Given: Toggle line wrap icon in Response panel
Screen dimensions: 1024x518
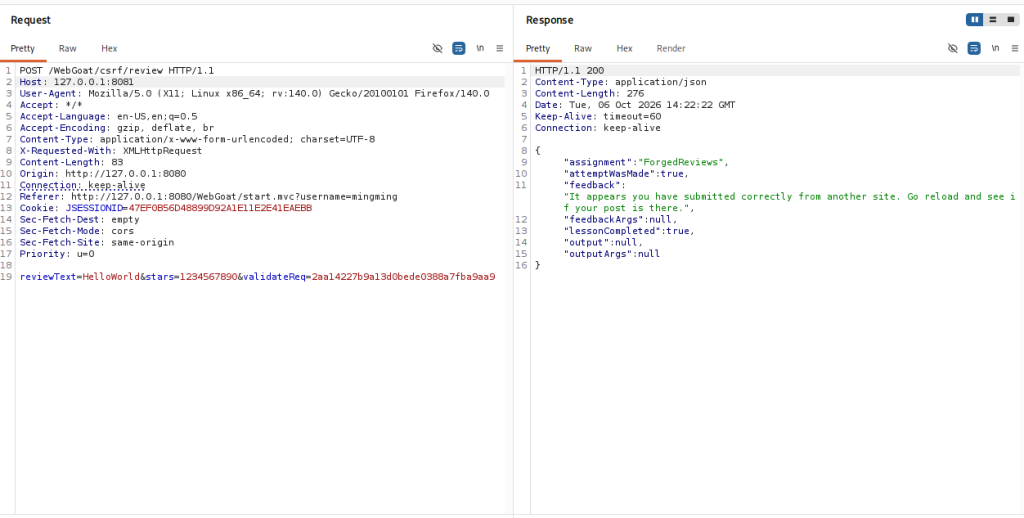Looking at the screenshot, I should [x=974, y=48].
